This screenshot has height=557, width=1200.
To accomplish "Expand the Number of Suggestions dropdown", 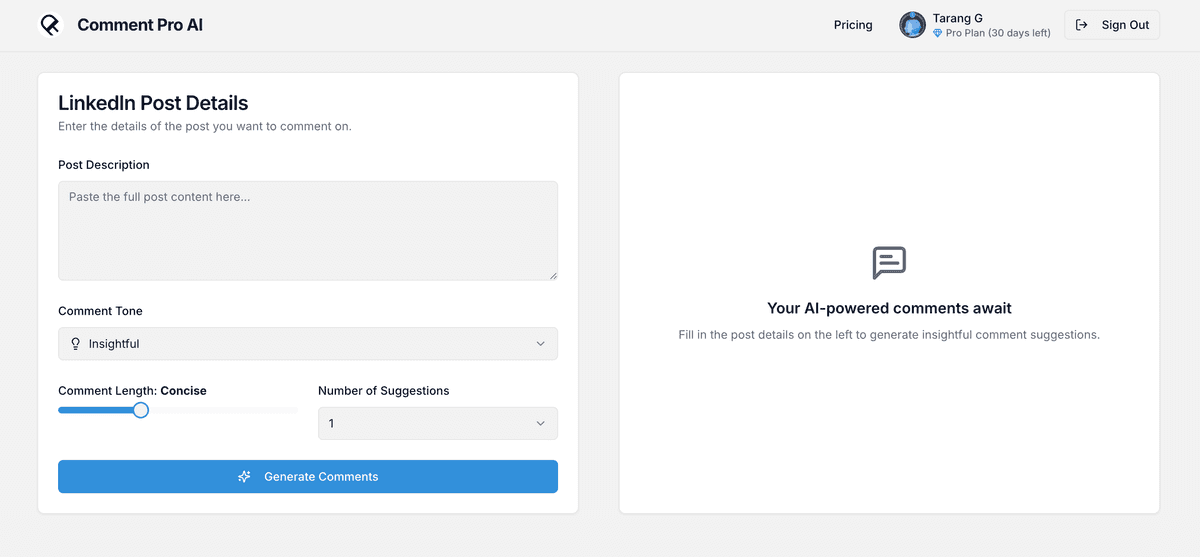I will [x=438, y=424].
